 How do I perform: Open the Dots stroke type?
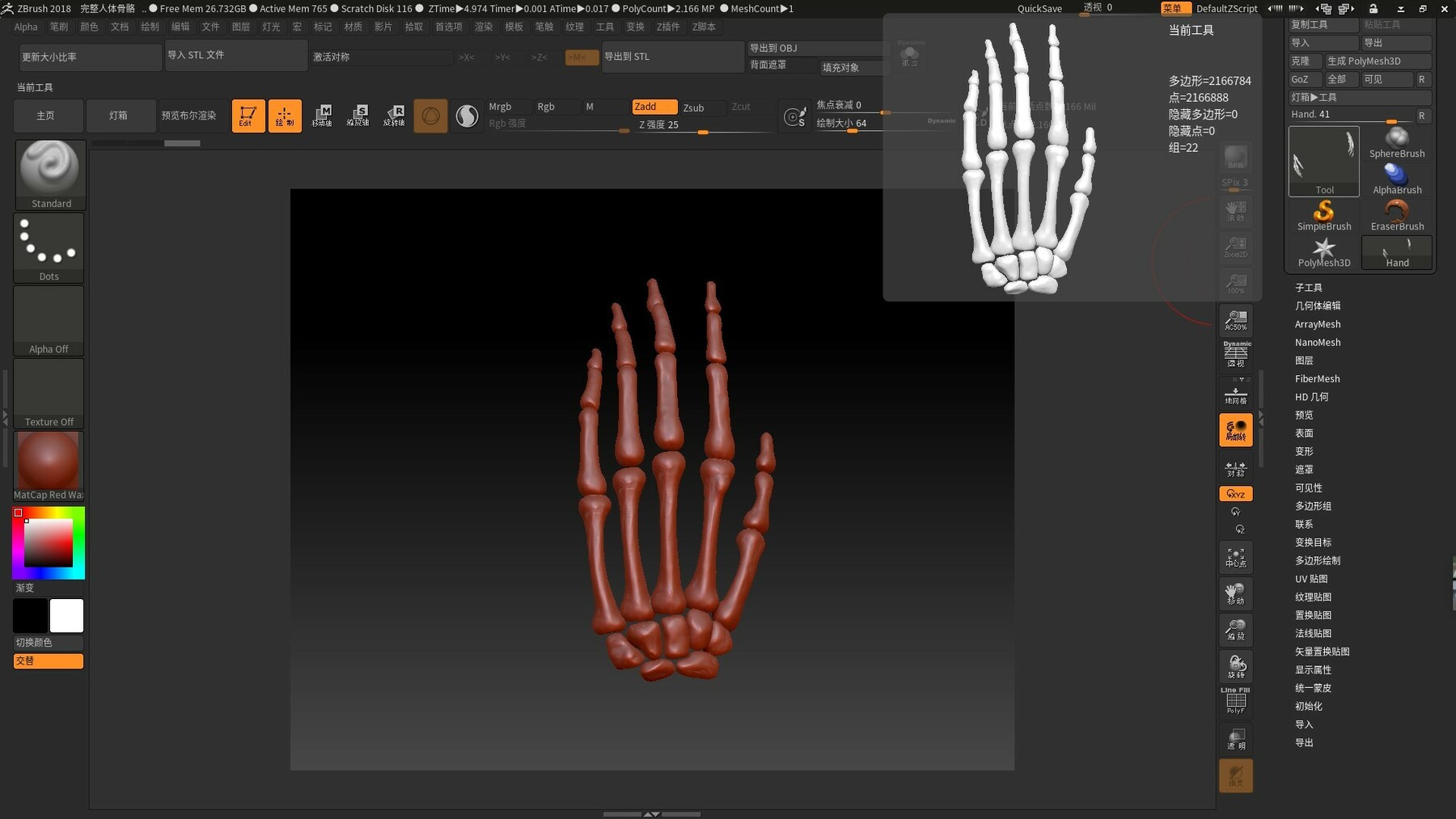point(49,243)
